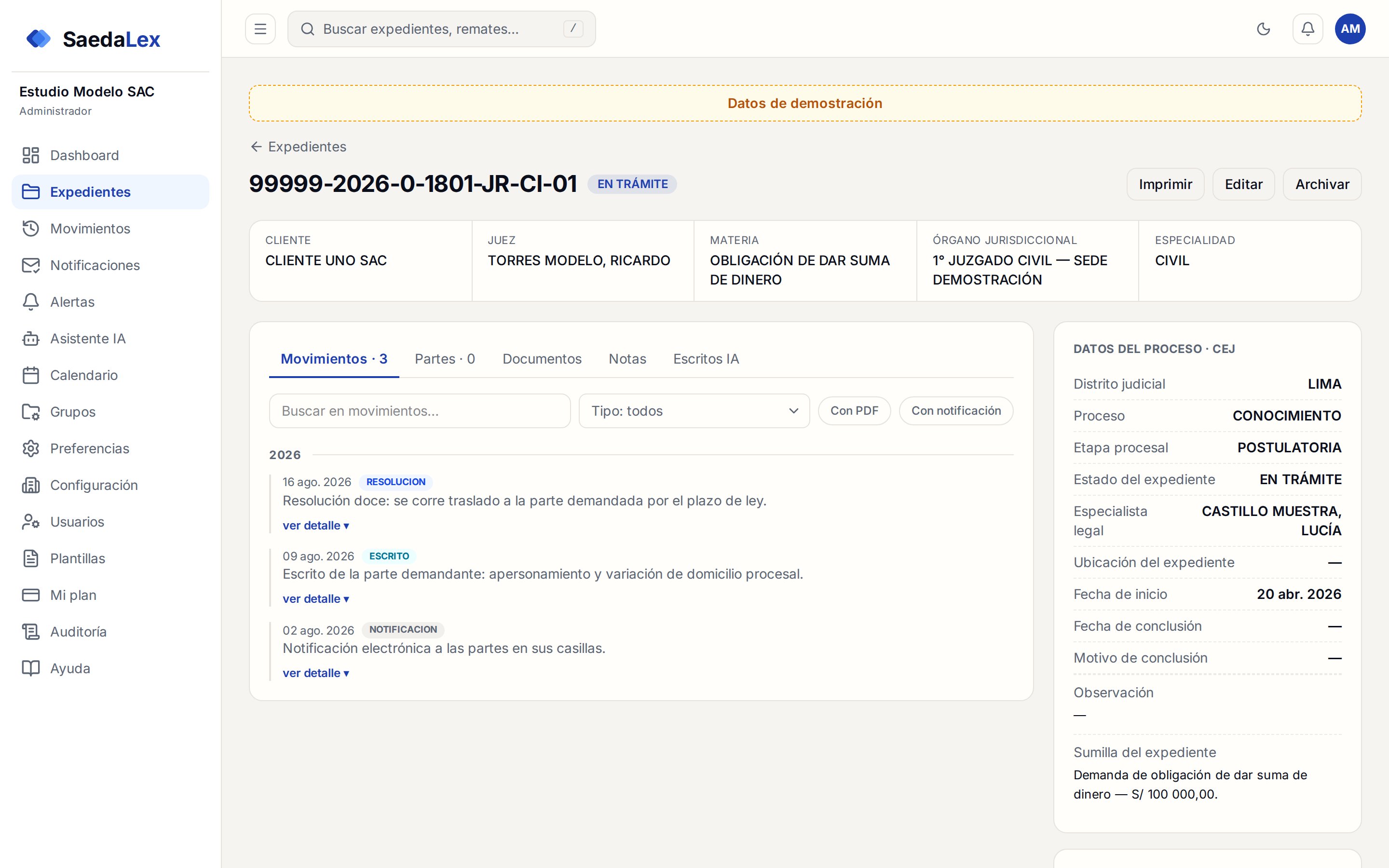Open Configuración building icon

point(30,485)
